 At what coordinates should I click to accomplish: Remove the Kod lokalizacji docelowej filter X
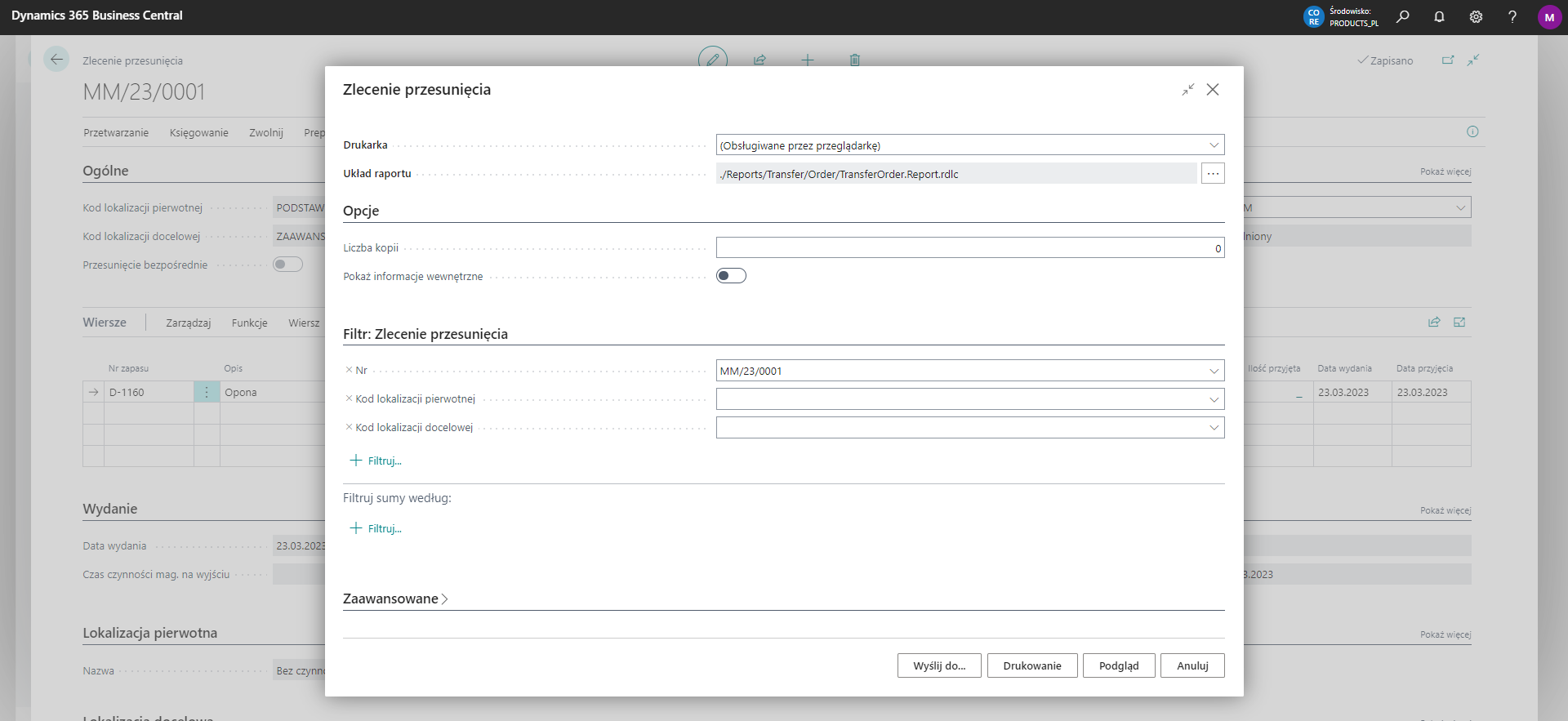(x=349, y=427)
